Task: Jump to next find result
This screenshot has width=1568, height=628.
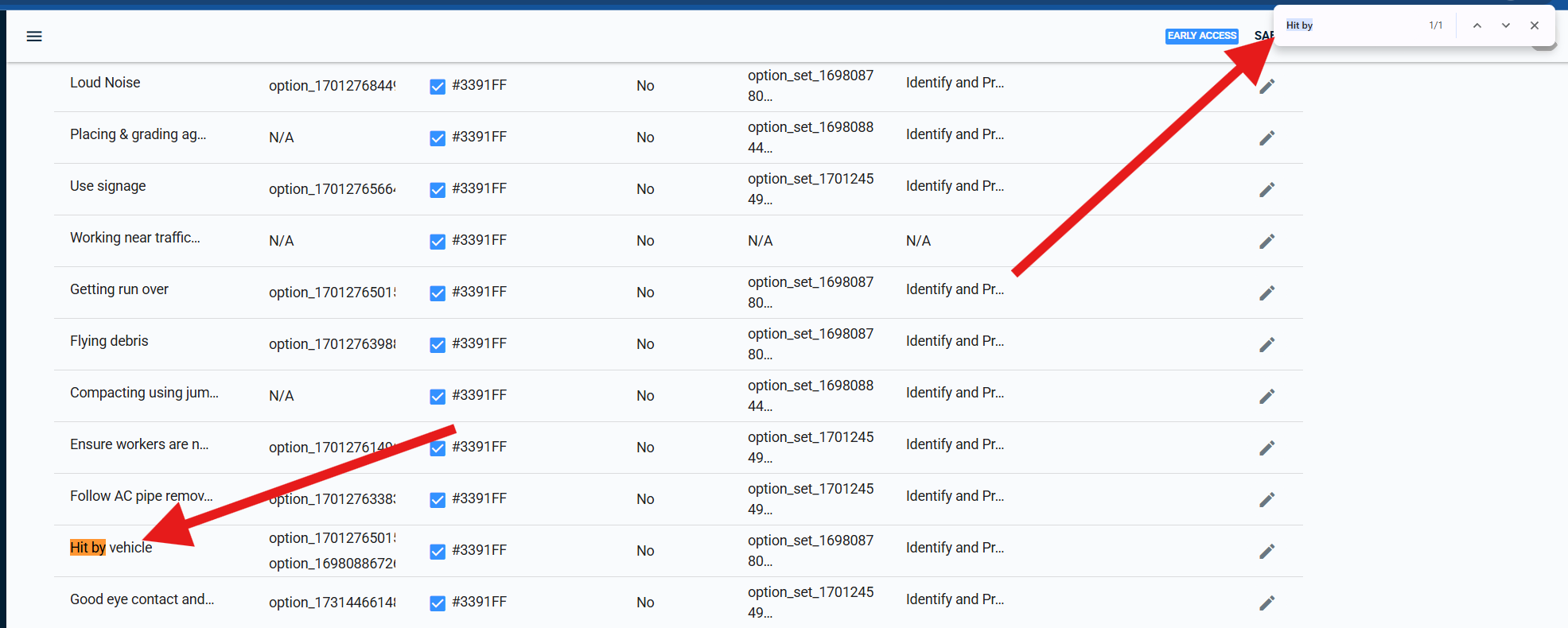Action: 1505,25
